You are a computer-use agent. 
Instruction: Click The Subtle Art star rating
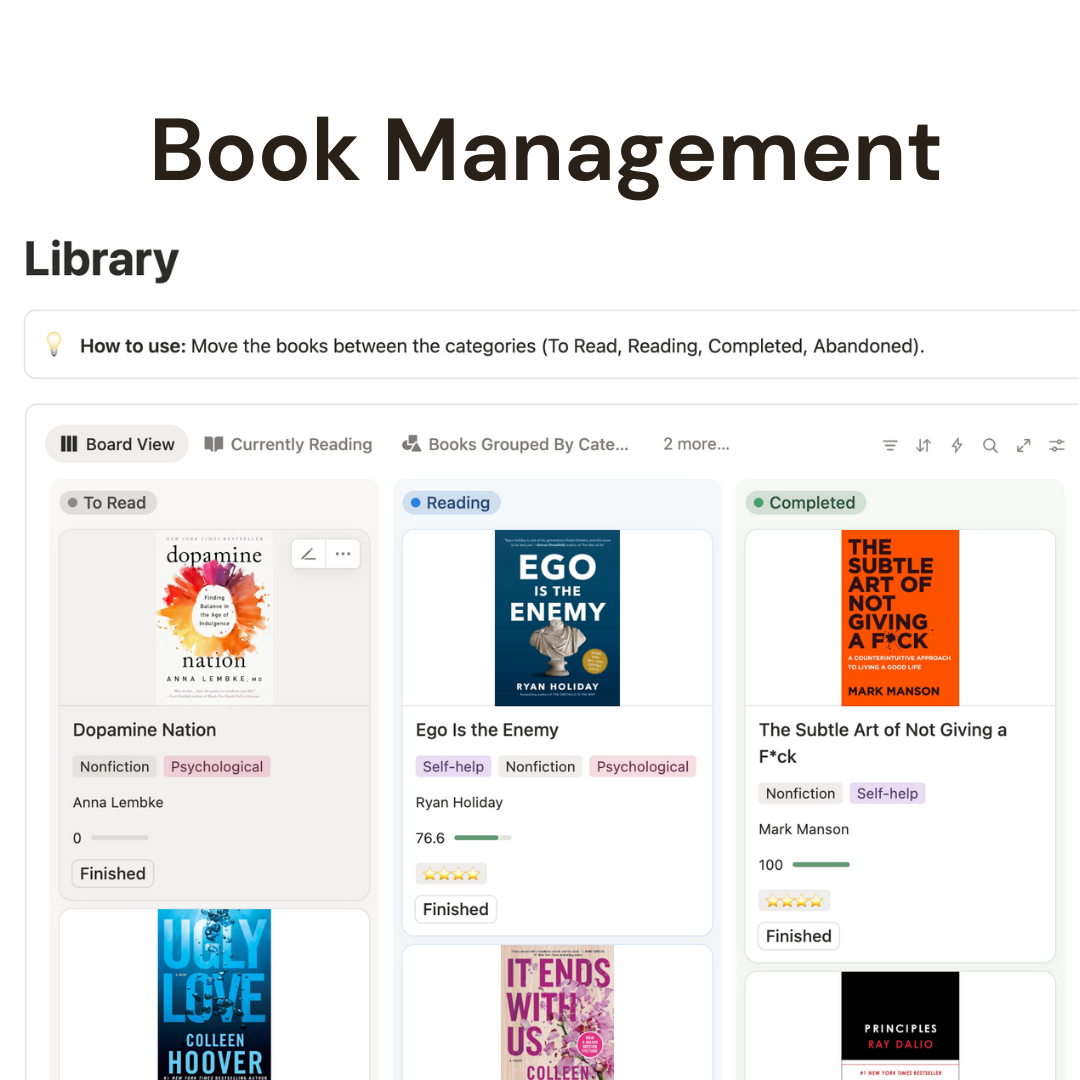click(794, 901)
